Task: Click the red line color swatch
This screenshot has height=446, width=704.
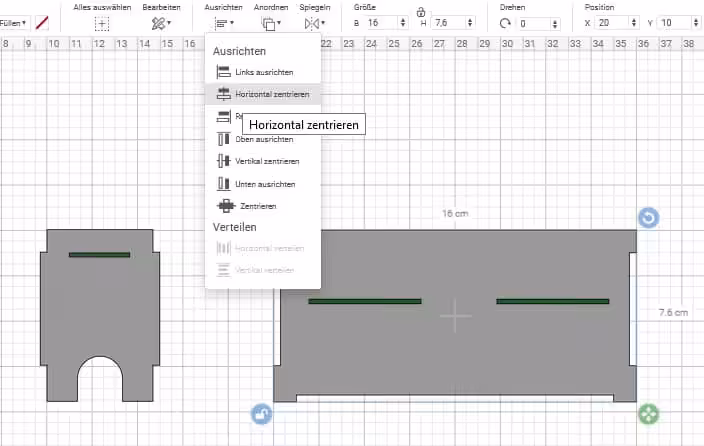Action: pyautogui.click(x=42, y=22)
